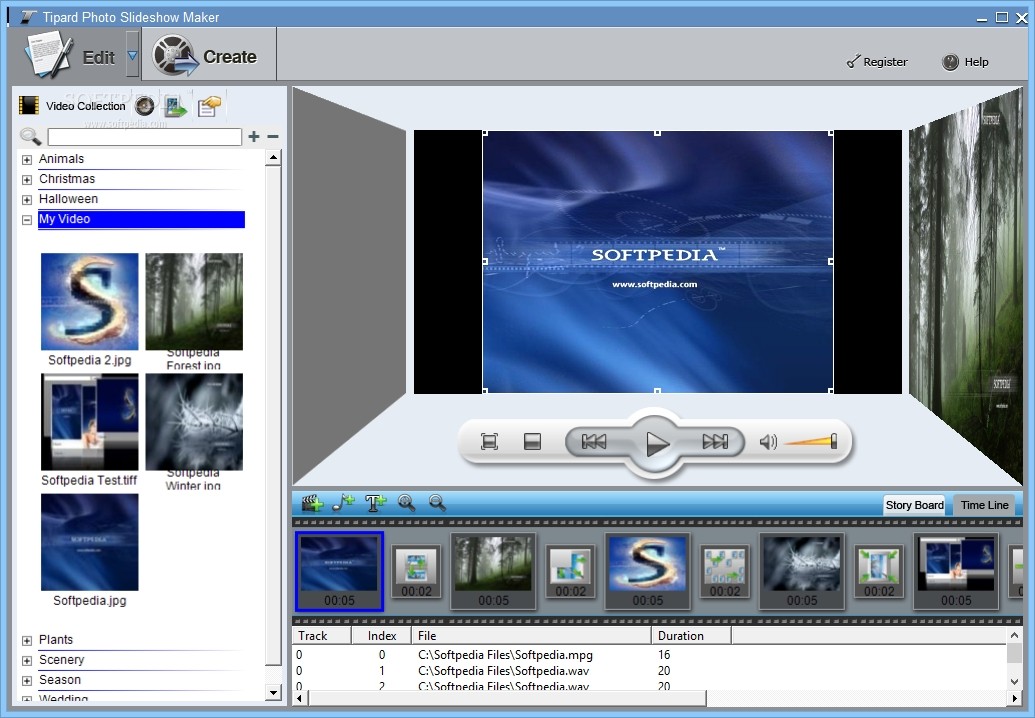Zoom out on the timeline
This screenshot has height=718, width=1035.
coord(438,503)
